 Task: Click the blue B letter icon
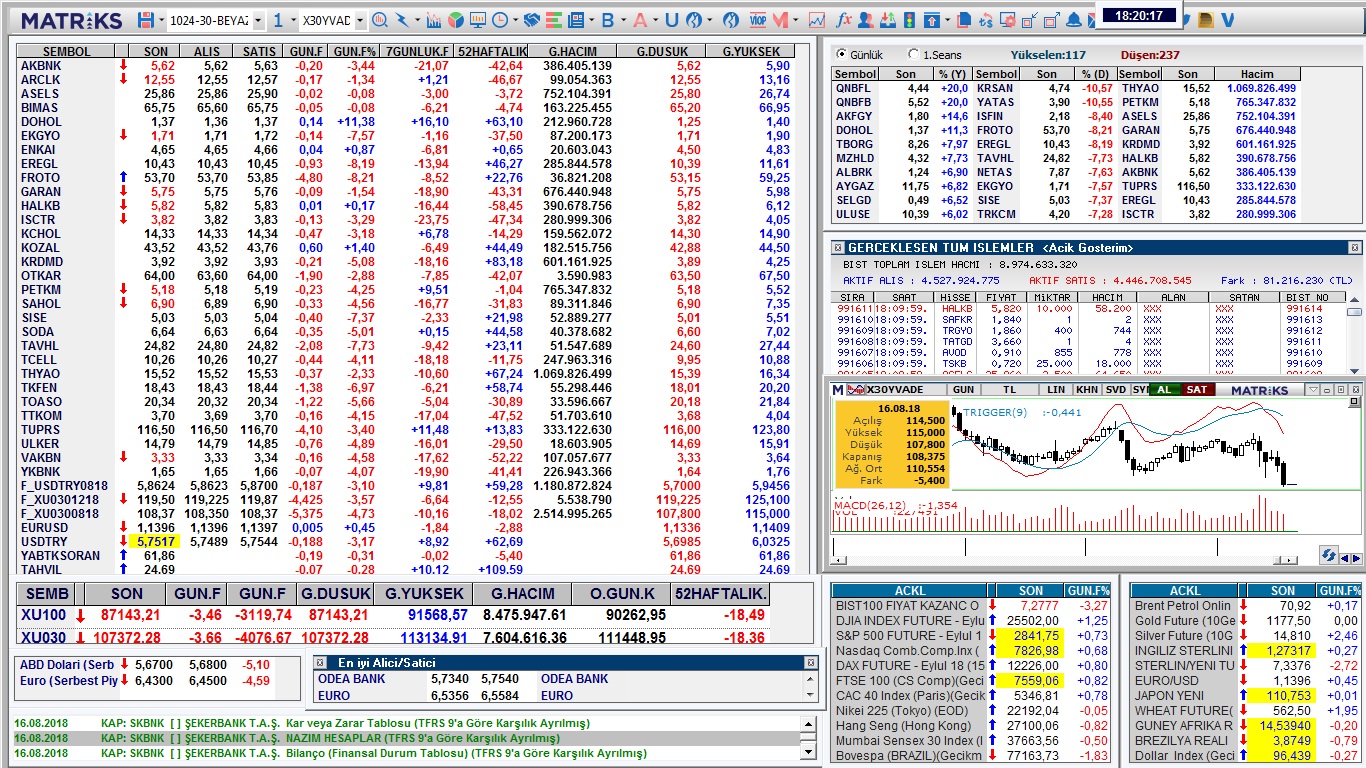click(x=607, y=20)
